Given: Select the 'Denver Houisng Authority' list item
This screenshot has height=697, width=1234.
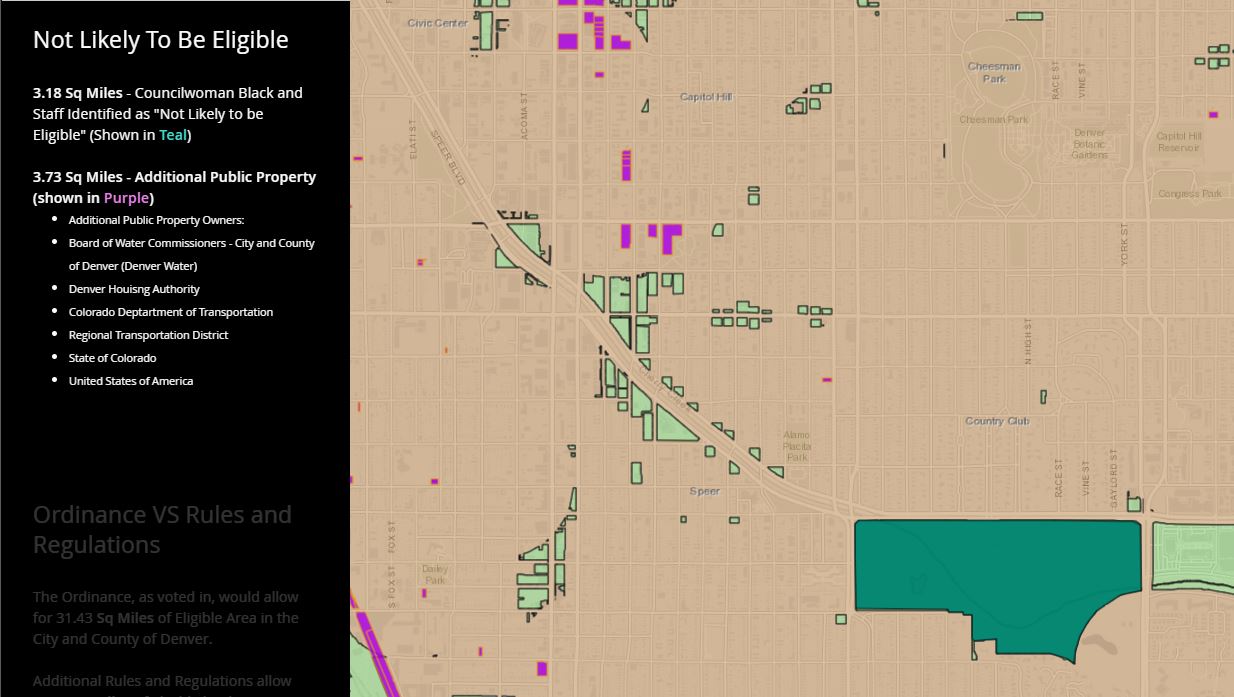Looking at the screenshot, I should 134,289.
